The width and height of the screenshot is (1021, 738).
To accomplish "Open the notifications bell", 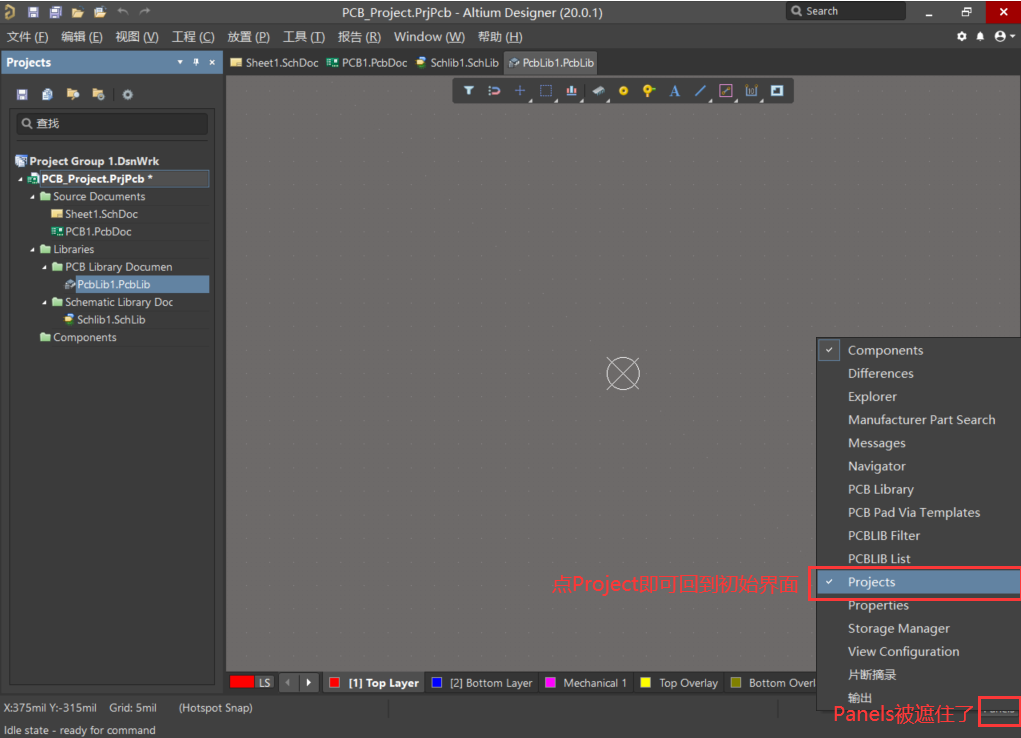I will coord(980,36).
